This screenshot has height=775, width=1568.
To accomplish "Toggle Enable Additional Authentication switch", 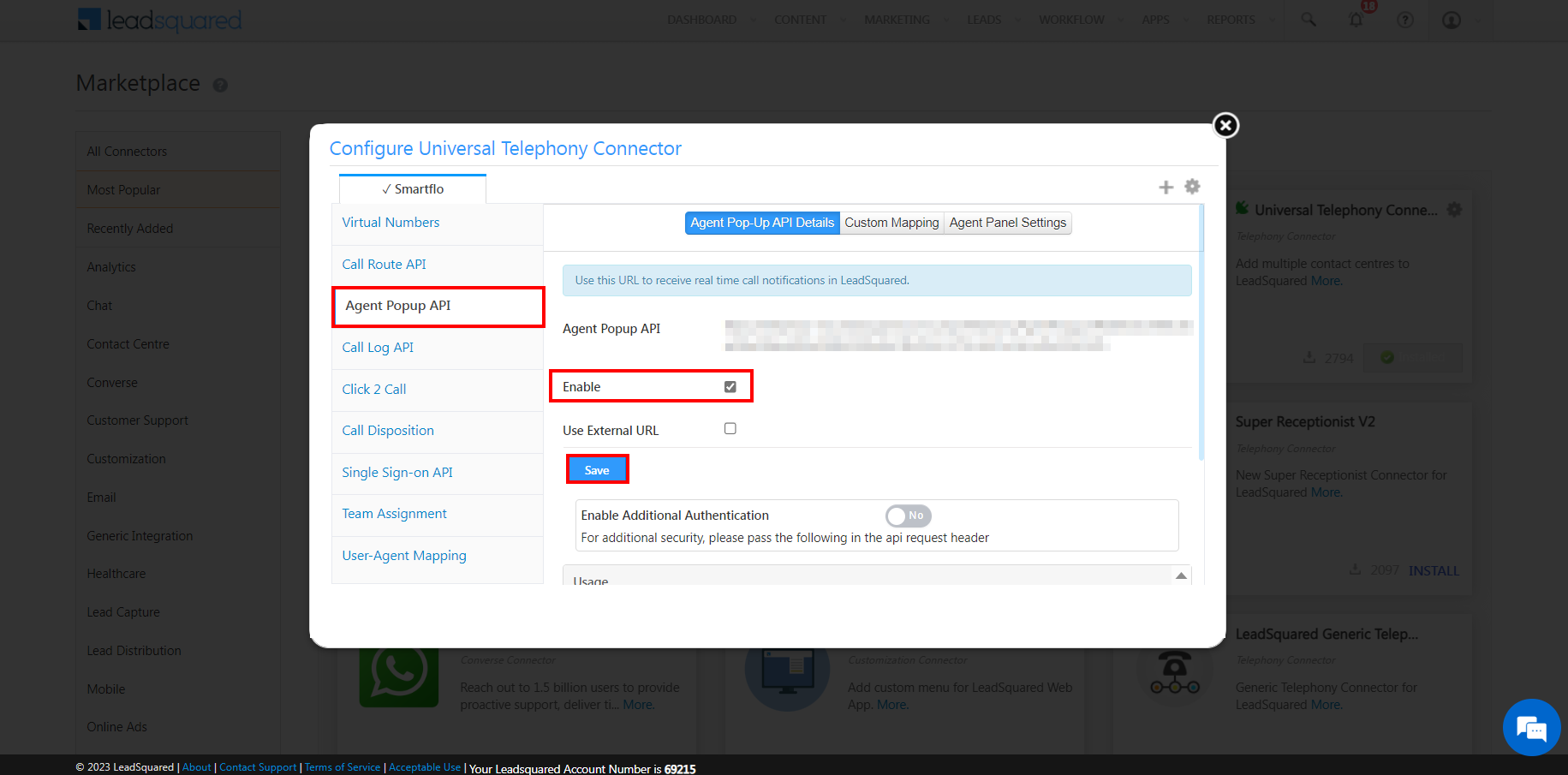I will point(909,516).
